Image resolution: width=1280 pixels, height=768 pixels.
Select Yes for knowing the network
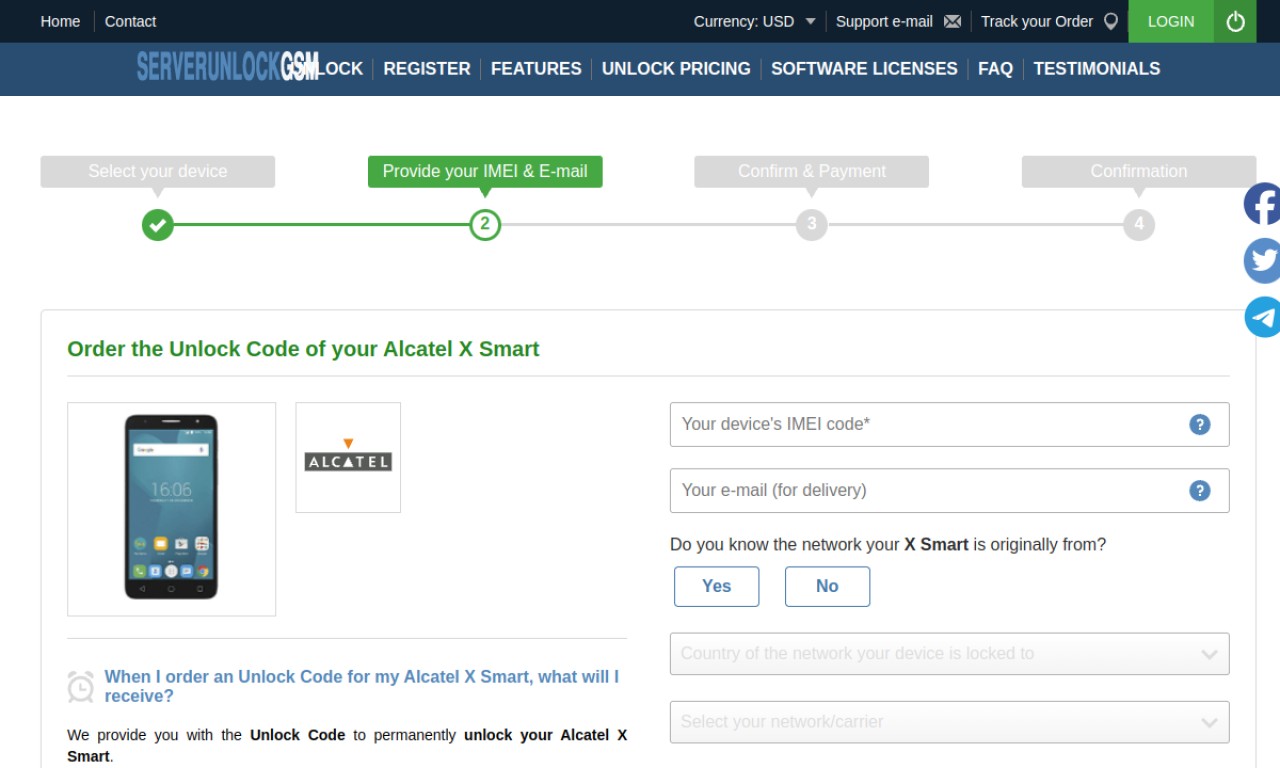click(716, 587)
